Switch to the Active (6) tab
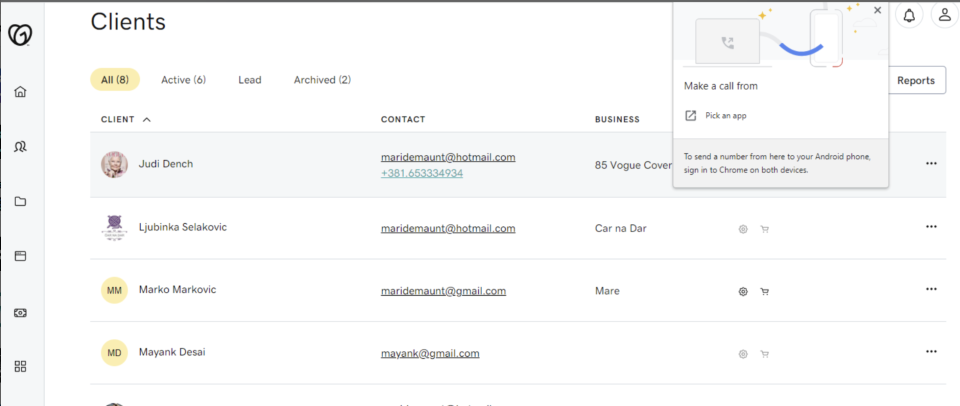This screenshot has height=406, width=960. click(183, 80)
